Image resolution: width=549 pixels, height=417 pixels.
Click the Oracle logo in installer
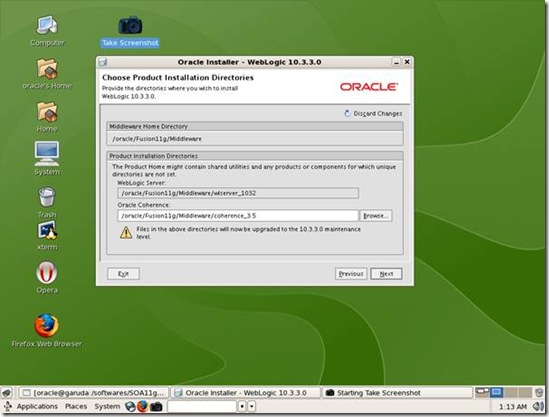[369, 86]
